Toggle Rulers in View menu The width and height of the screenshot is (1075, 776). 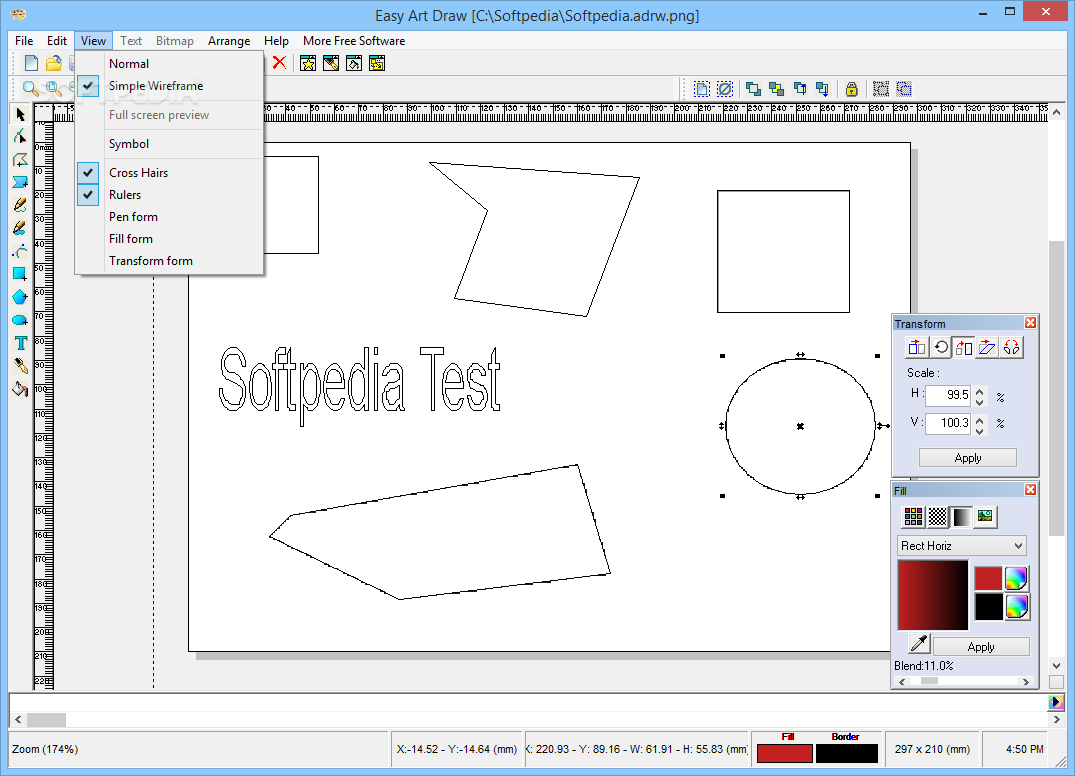(x=169, y=195)
